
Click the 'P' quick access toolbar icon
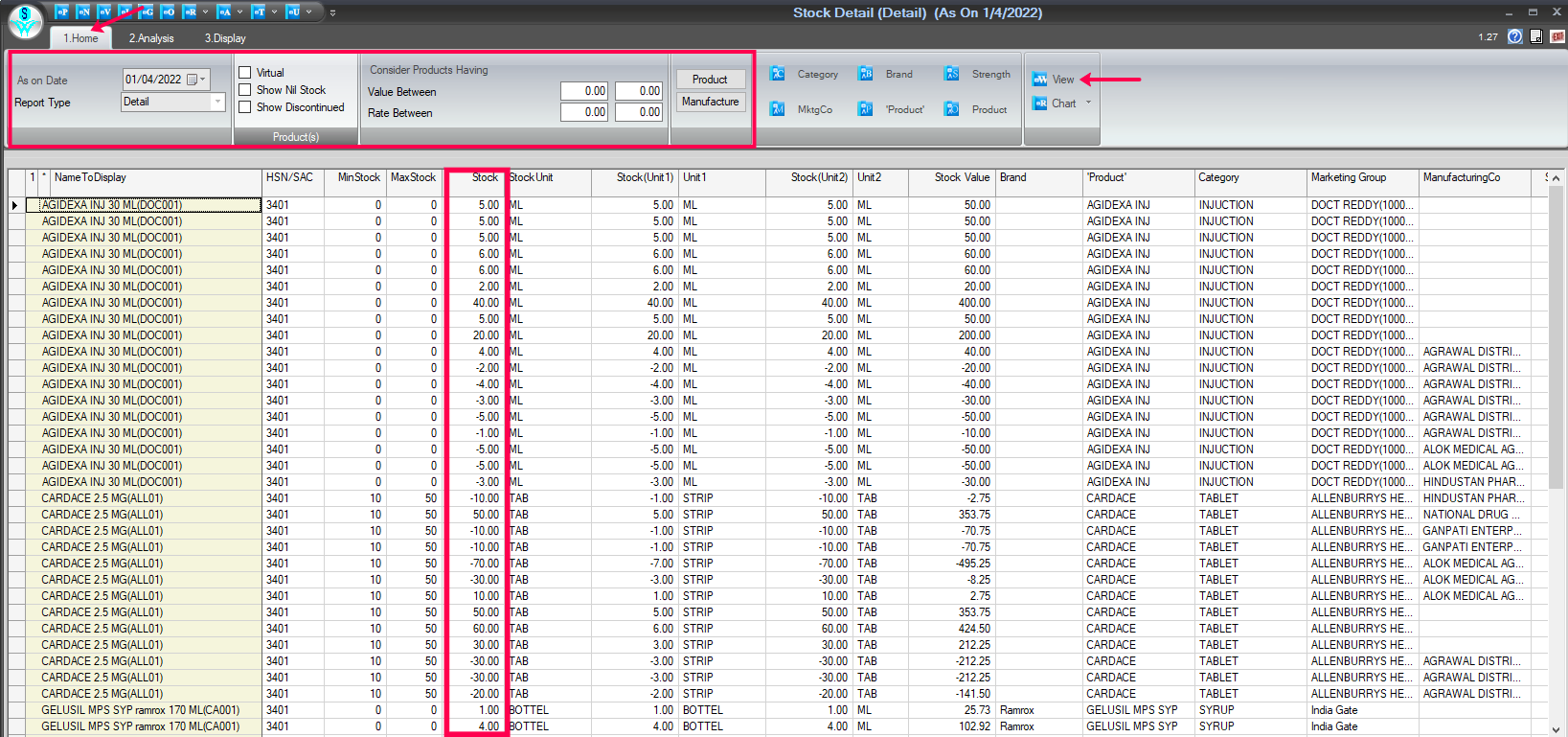coord(62,12)
